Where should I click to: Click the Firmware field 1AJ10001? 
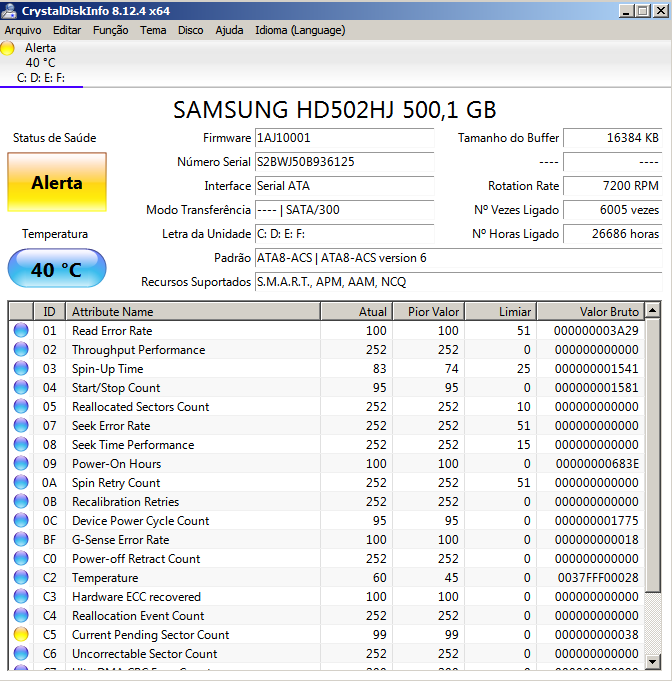pos(344,138)
